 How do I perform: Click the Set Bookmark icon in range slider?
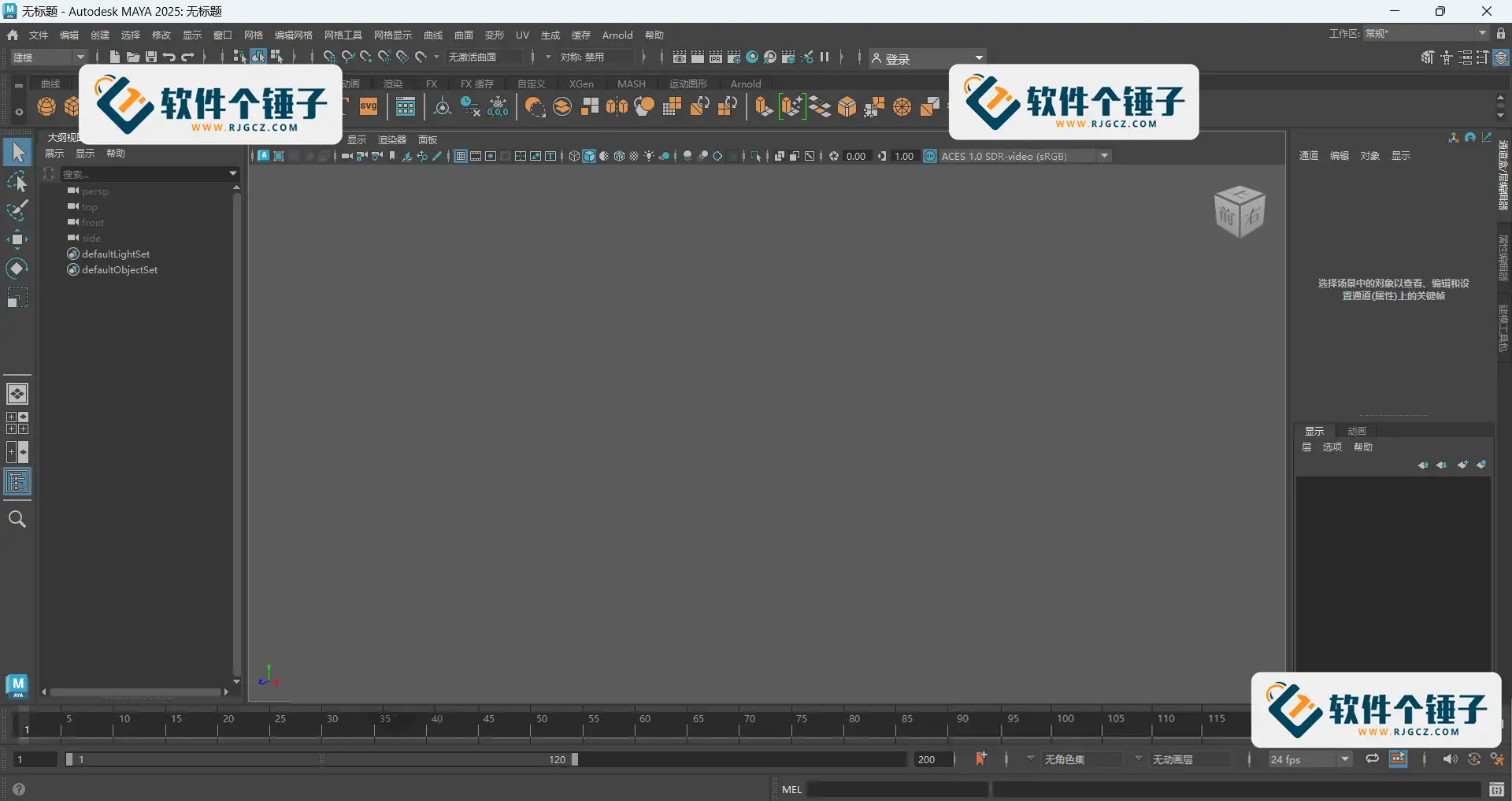(981, 758)
